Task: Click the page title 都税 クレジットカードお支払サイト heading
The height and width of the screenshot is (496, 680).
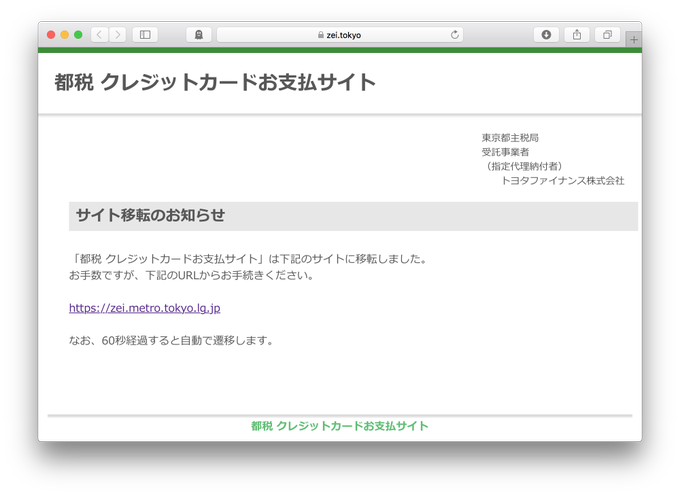Action: (x=215, y=82)
